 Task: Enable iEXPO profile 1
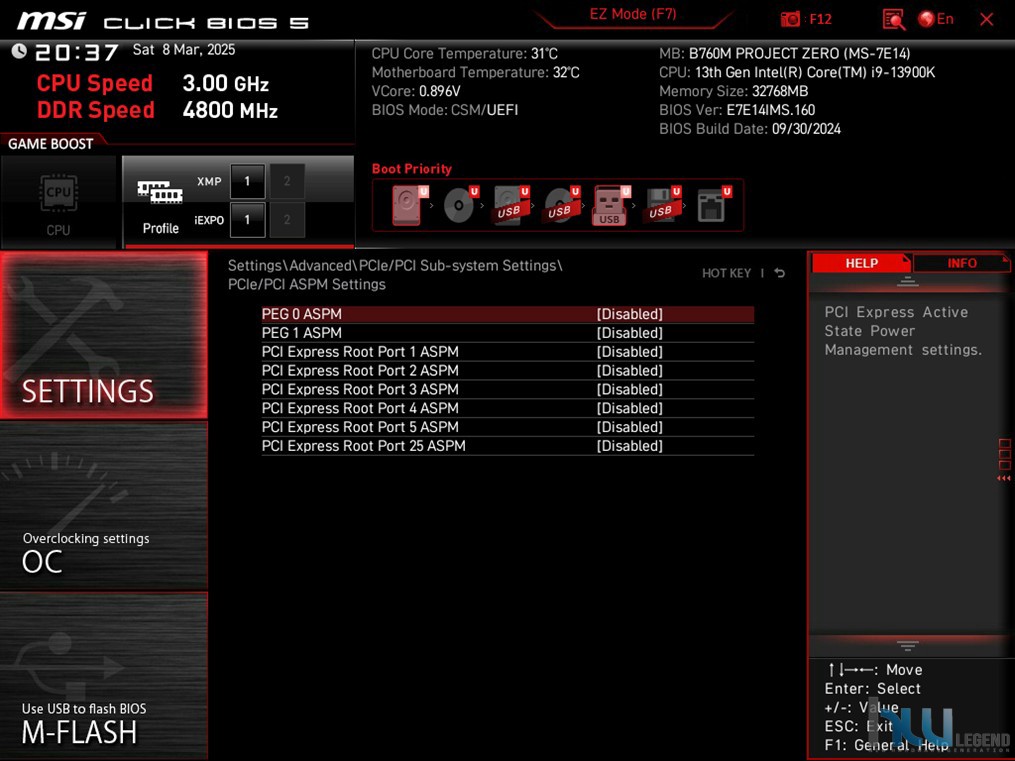click(247, 220)
